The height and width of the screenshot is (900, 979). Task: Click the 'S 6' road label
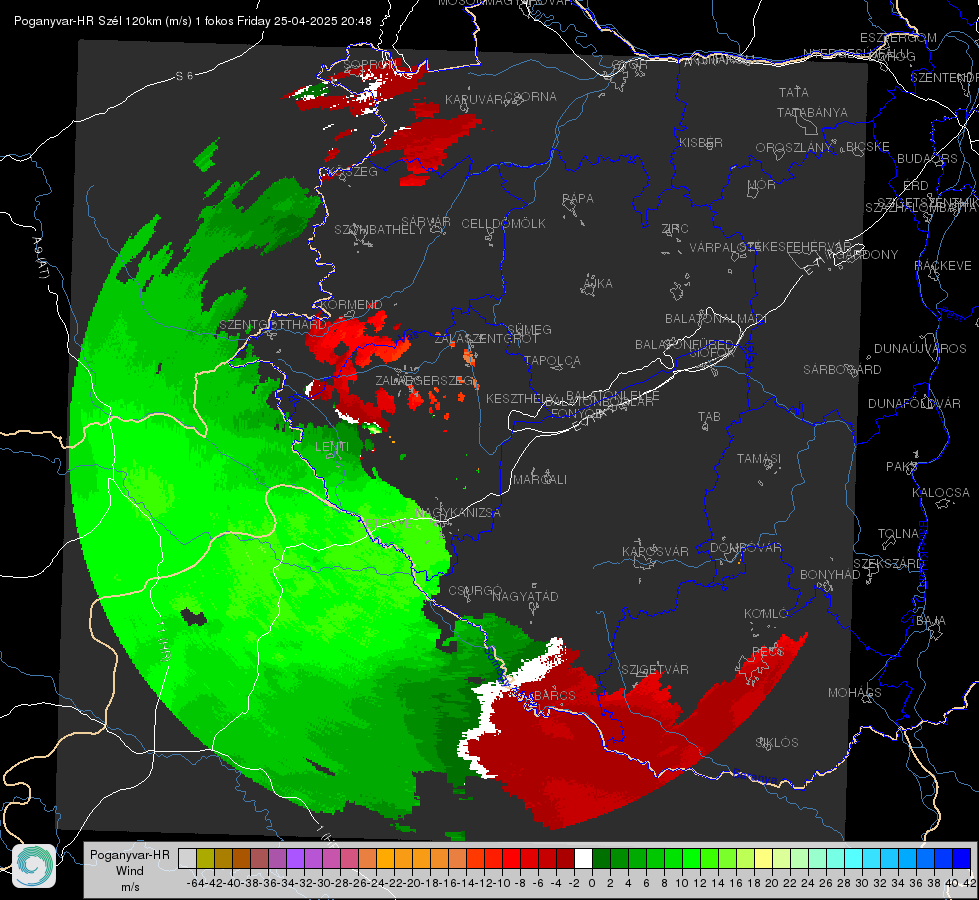[184, 76]
